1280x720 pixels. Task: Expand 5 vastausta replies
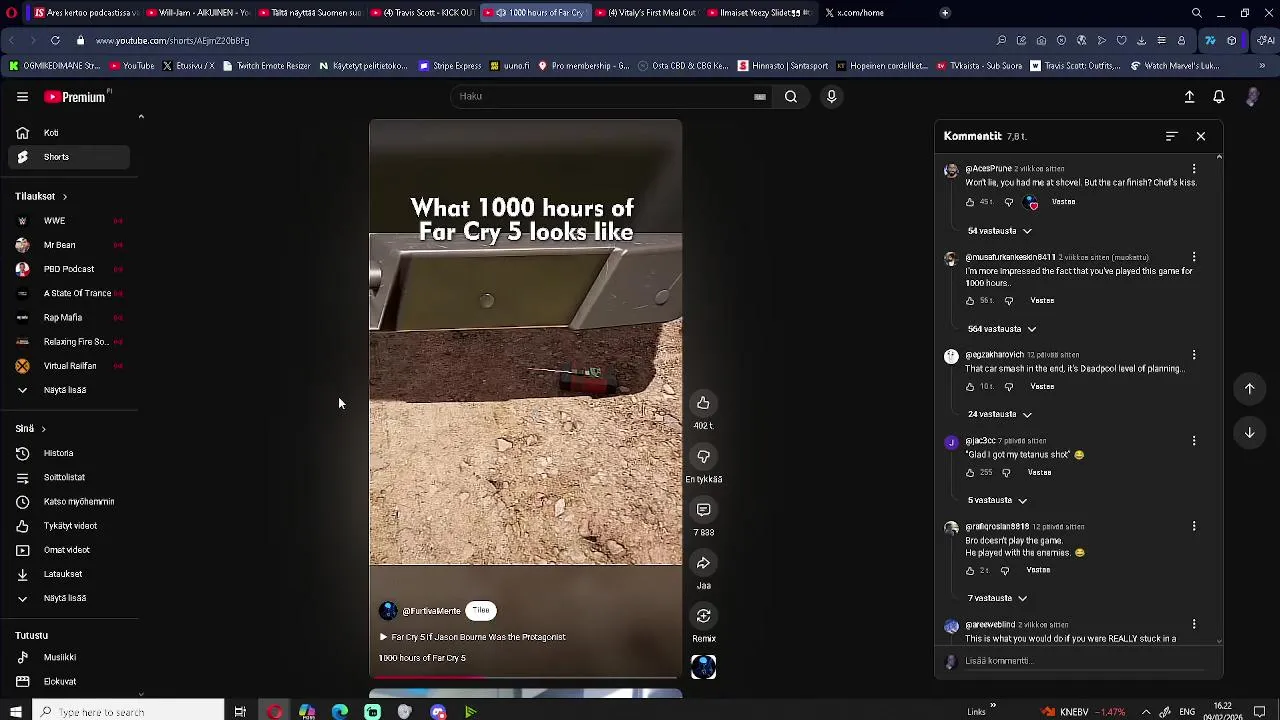[996, 500]
